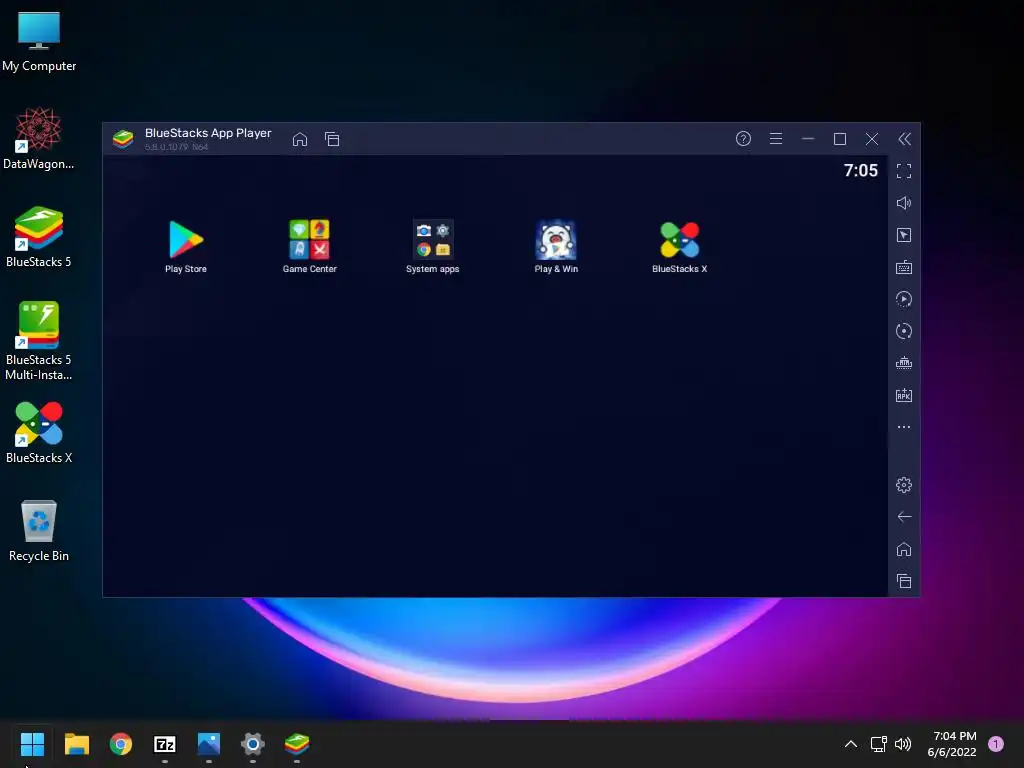Switch to Settings in the taskbar

pos(253,744)
